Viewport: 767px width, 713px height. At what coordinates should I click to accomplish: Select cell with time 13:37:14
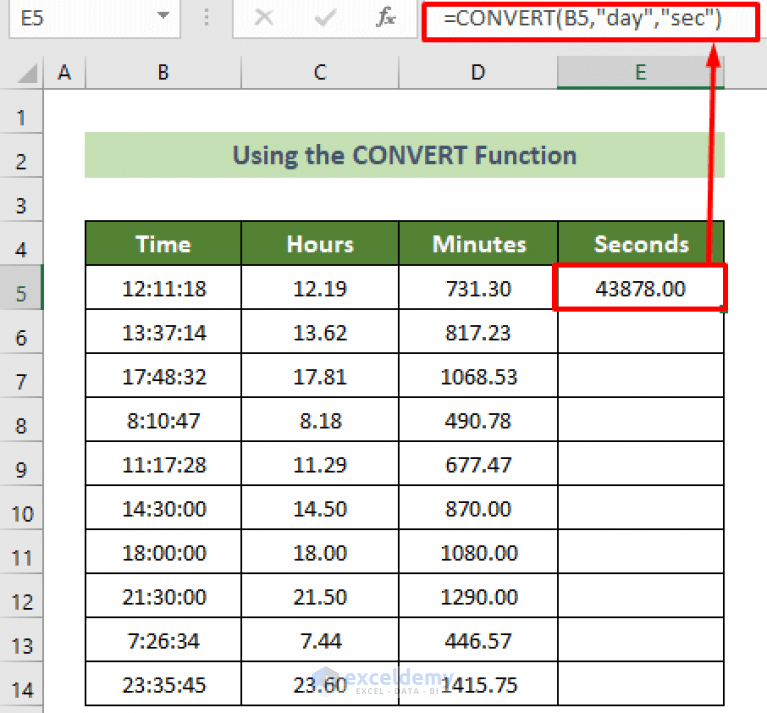pyautogui.click(x=163, y=333)
